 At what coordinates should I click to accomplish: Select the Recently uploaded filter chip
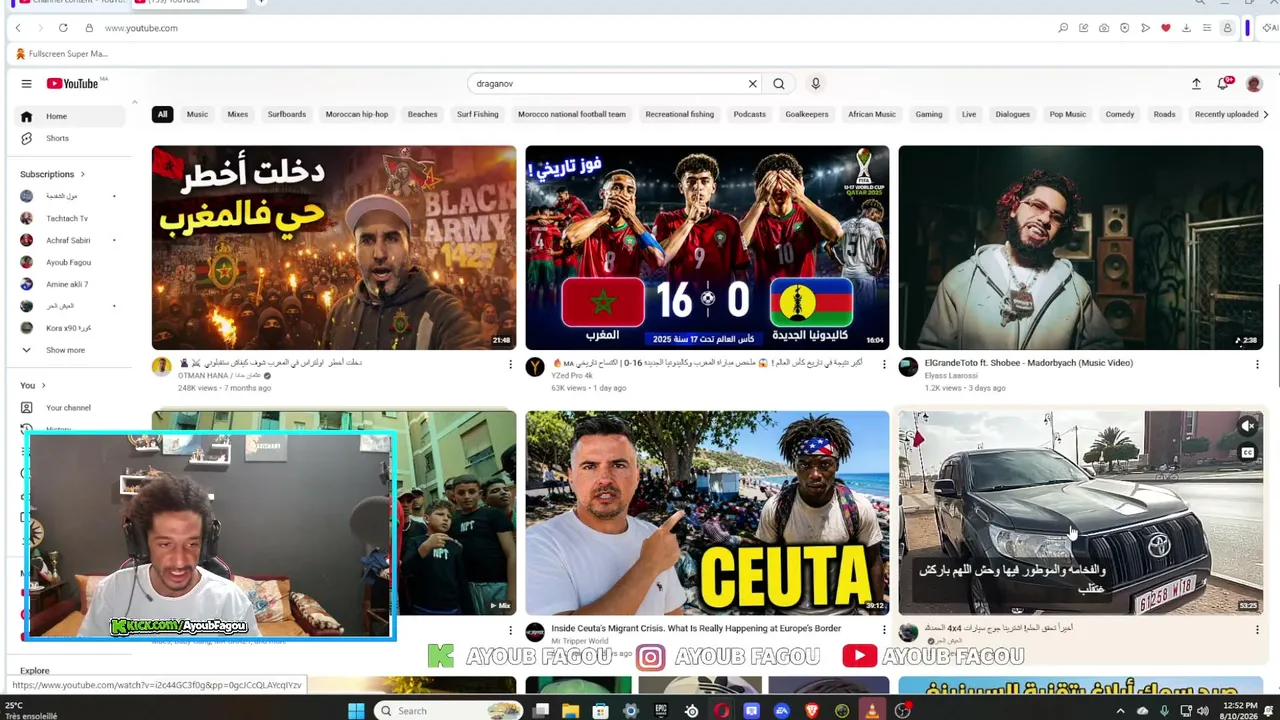click(1227, 114)
